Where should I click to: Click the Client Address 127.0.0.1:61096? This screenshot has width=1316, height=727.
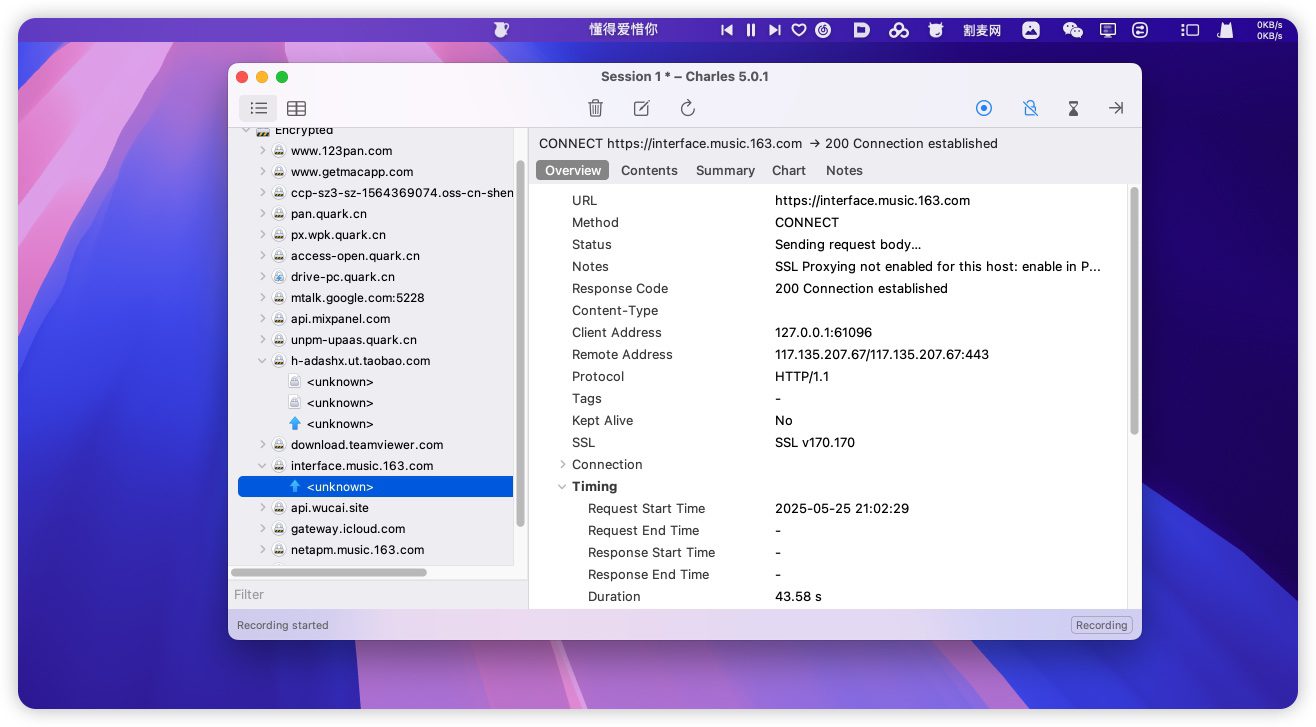click(823, 332)
